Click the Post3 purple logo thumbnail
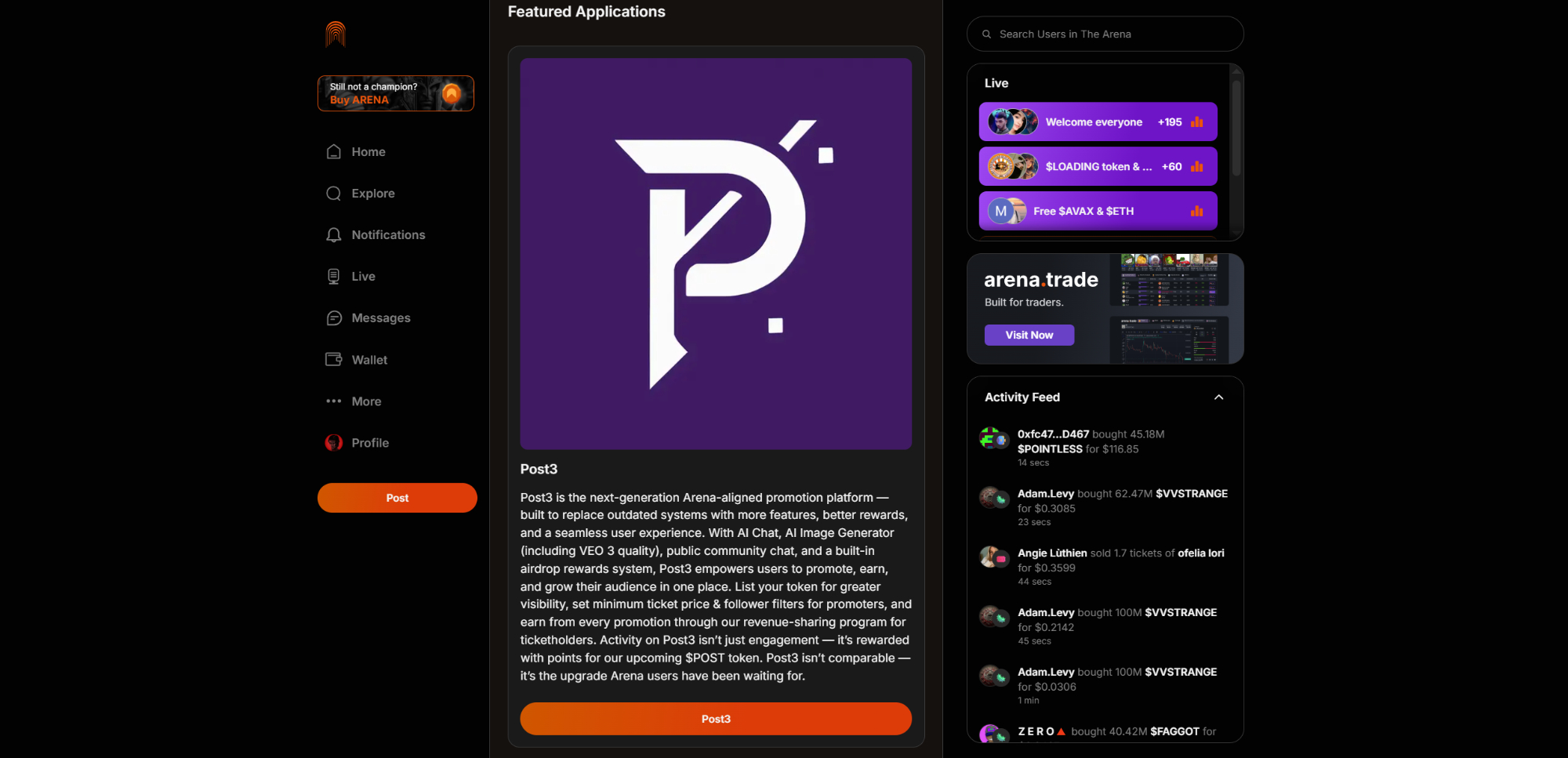 (715, 253)
